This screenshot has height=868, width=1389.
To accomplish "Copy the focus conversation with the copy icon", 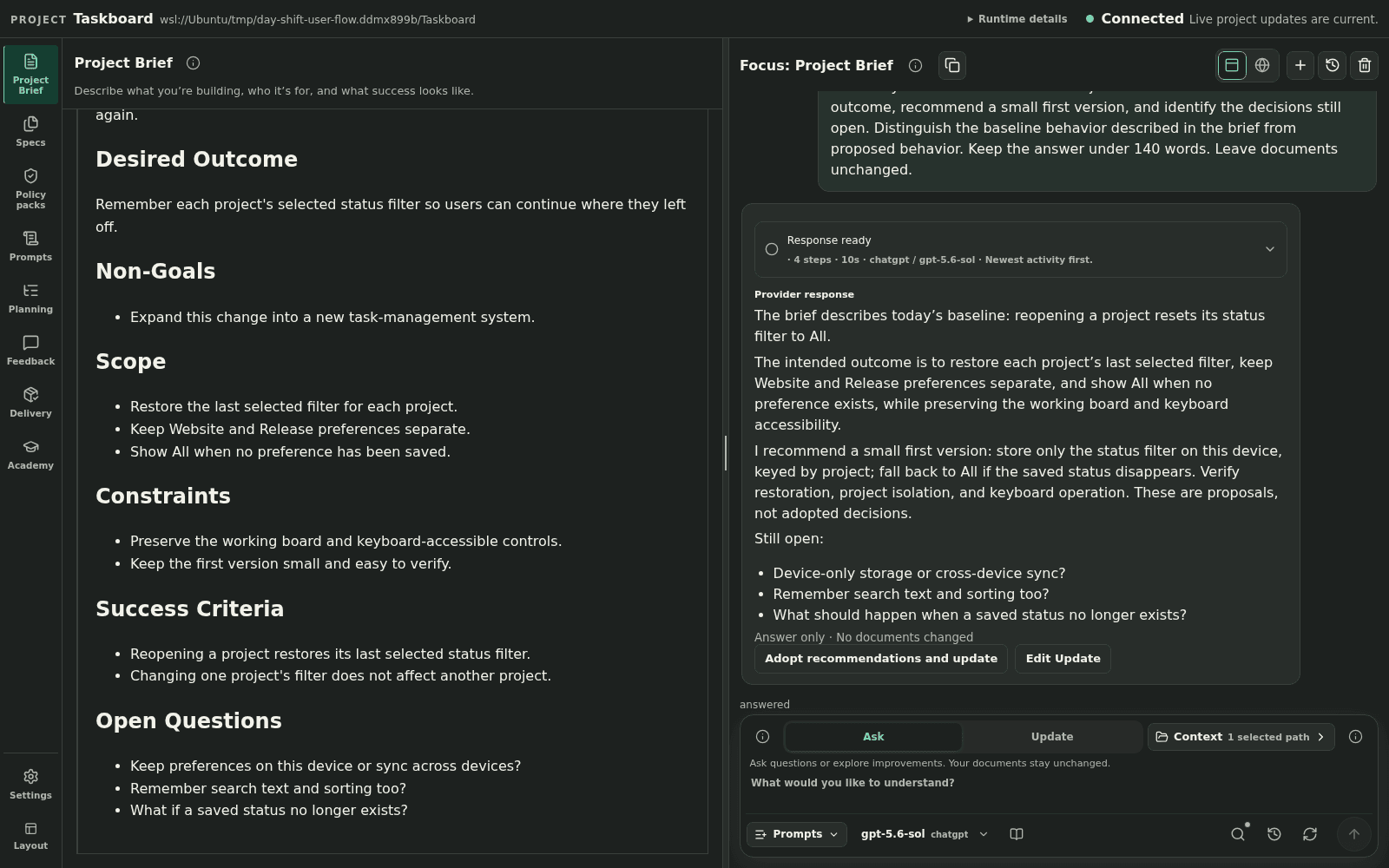I will coord(952,65).
